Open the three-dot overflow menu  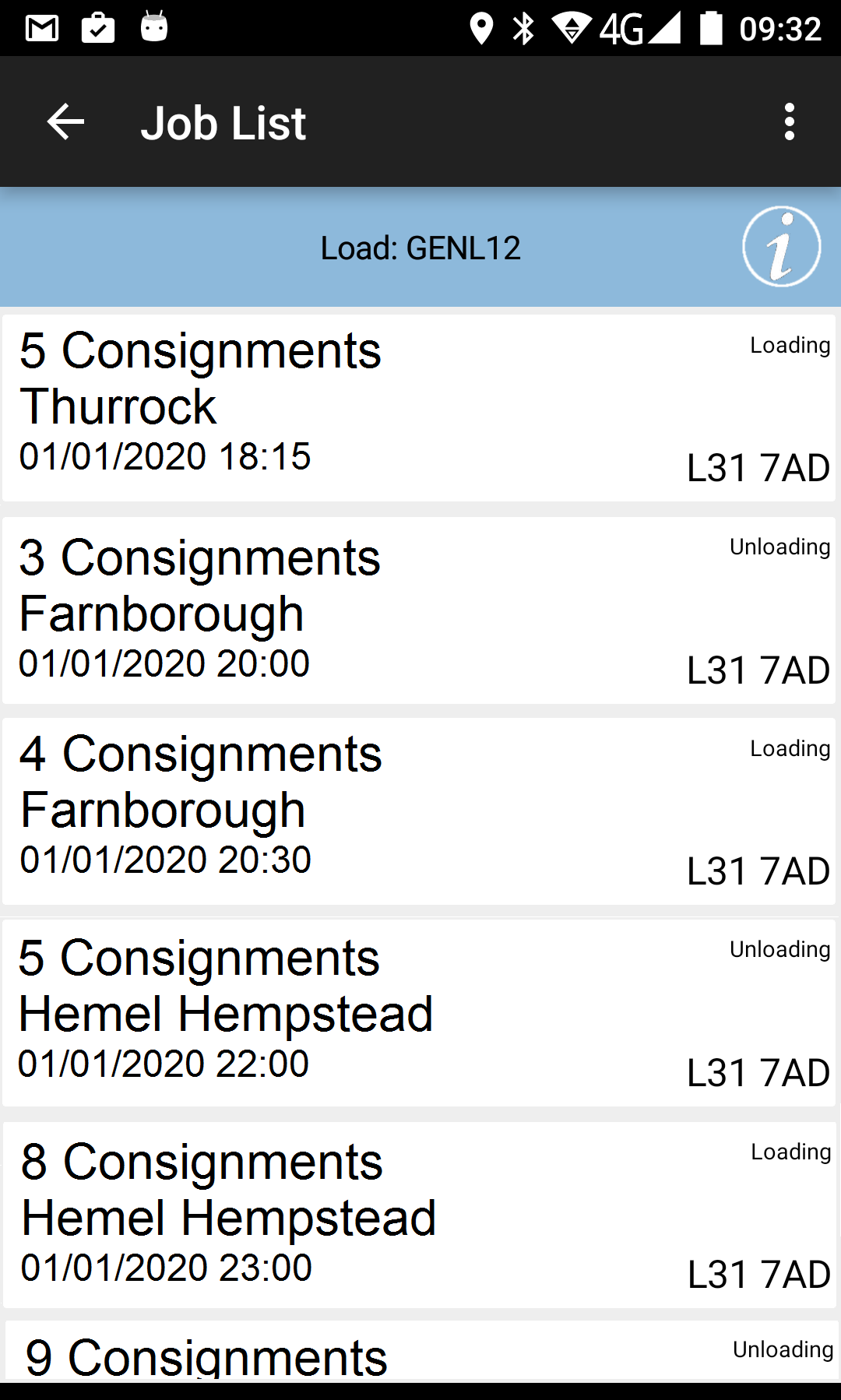tap(790, 122)
